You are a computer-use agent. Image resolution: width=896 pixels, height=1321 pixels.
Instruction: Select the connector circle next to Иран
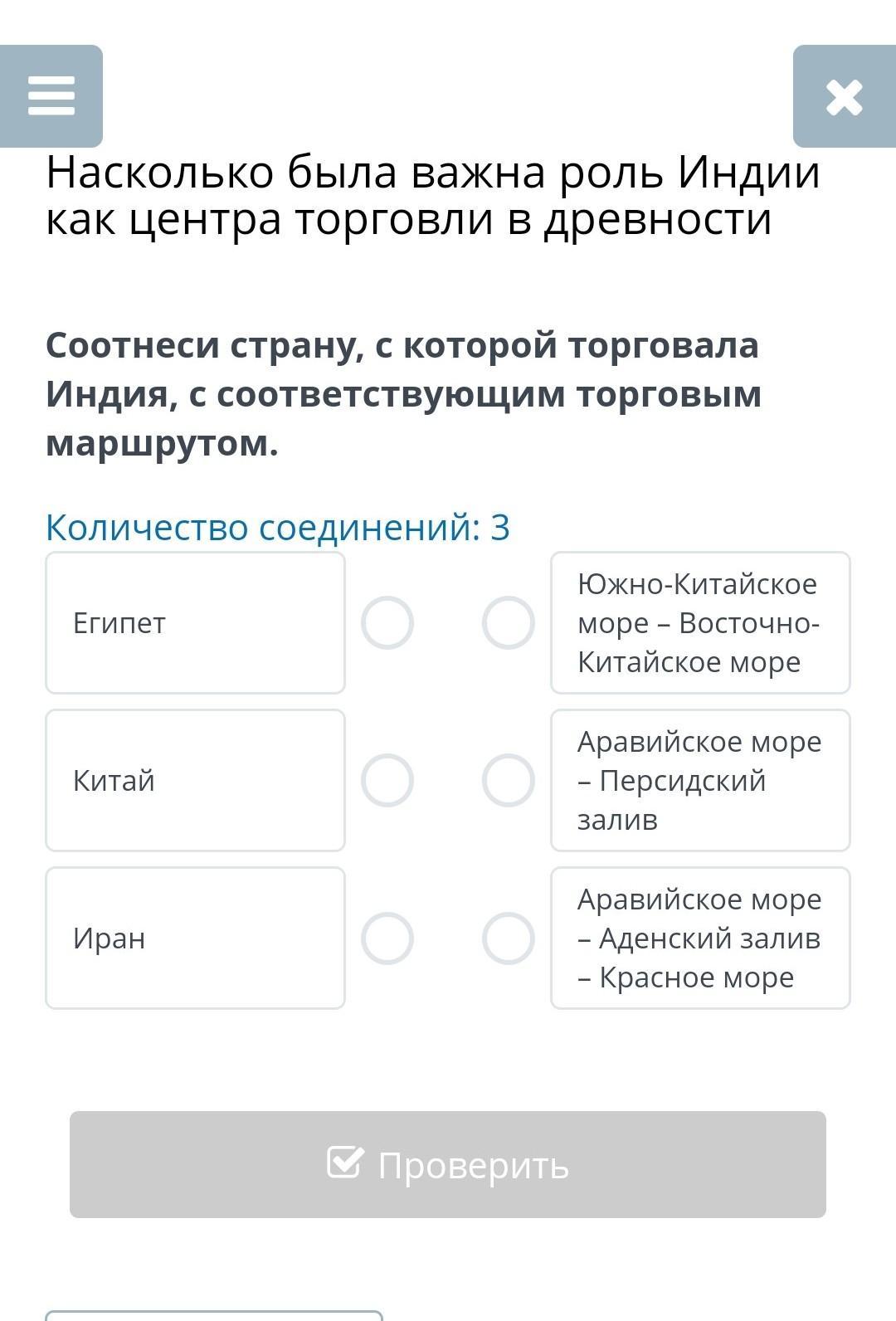[x=387, y=938]
